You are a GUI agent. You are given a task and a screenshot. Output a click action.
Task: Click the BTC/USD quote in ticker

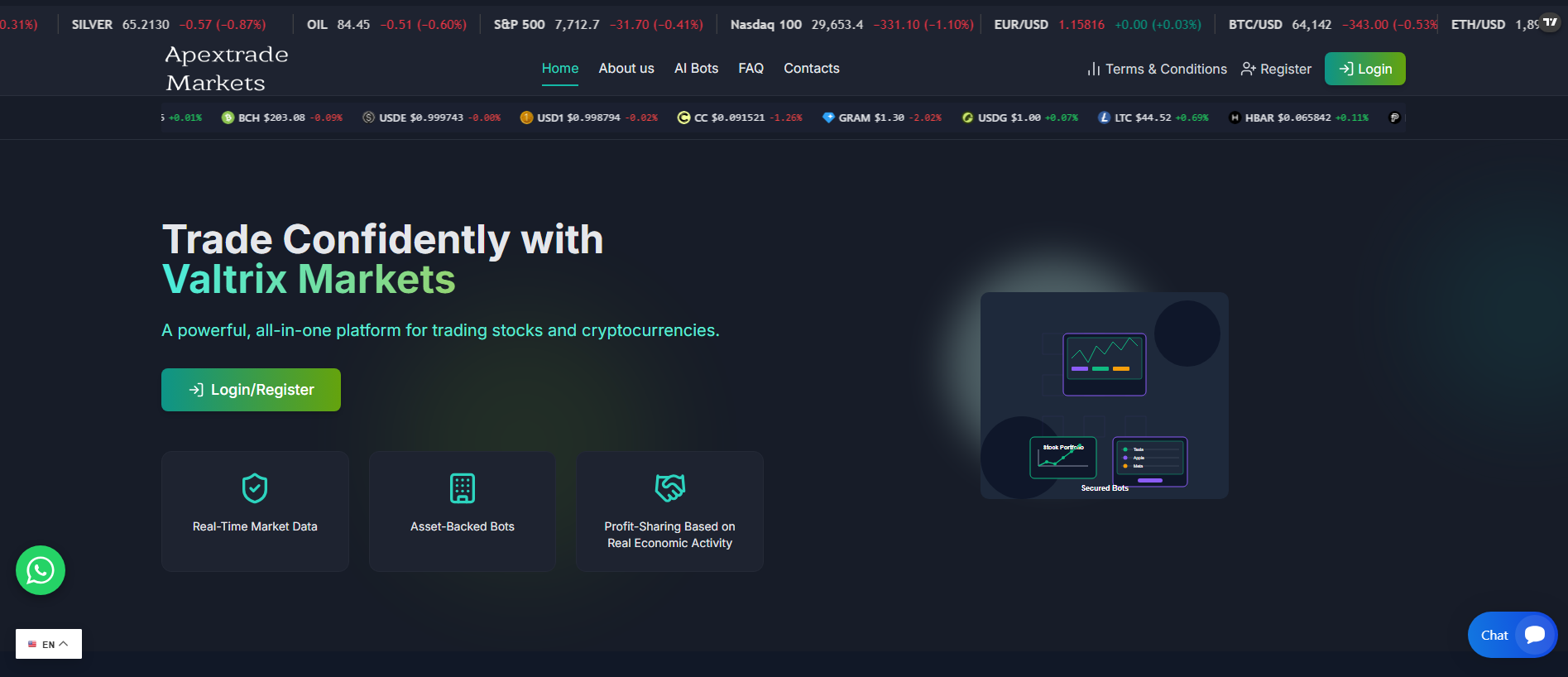pos(1333,25)
